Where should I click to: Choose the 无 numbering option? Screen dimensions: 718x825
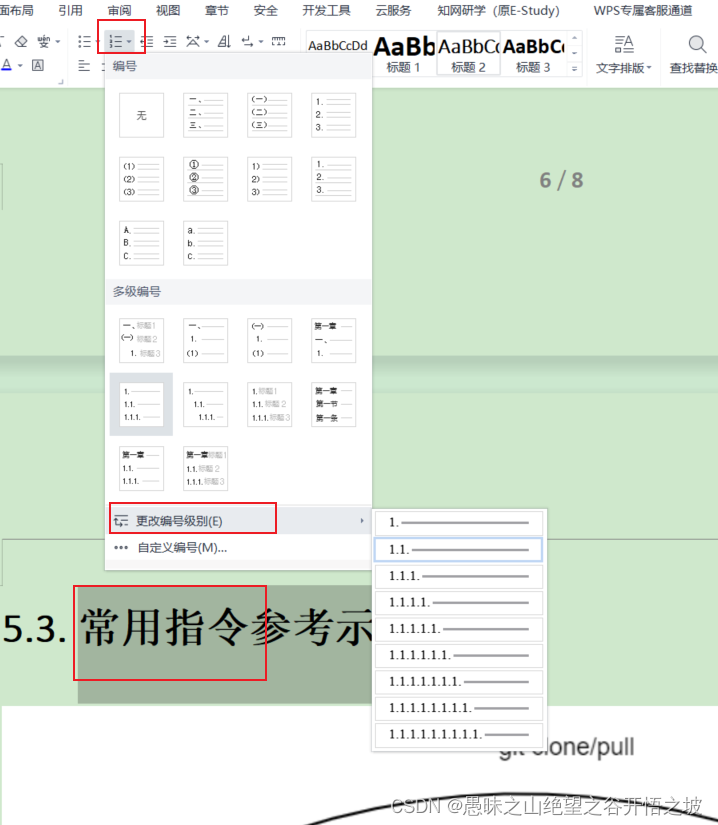[x=141, y=115]
